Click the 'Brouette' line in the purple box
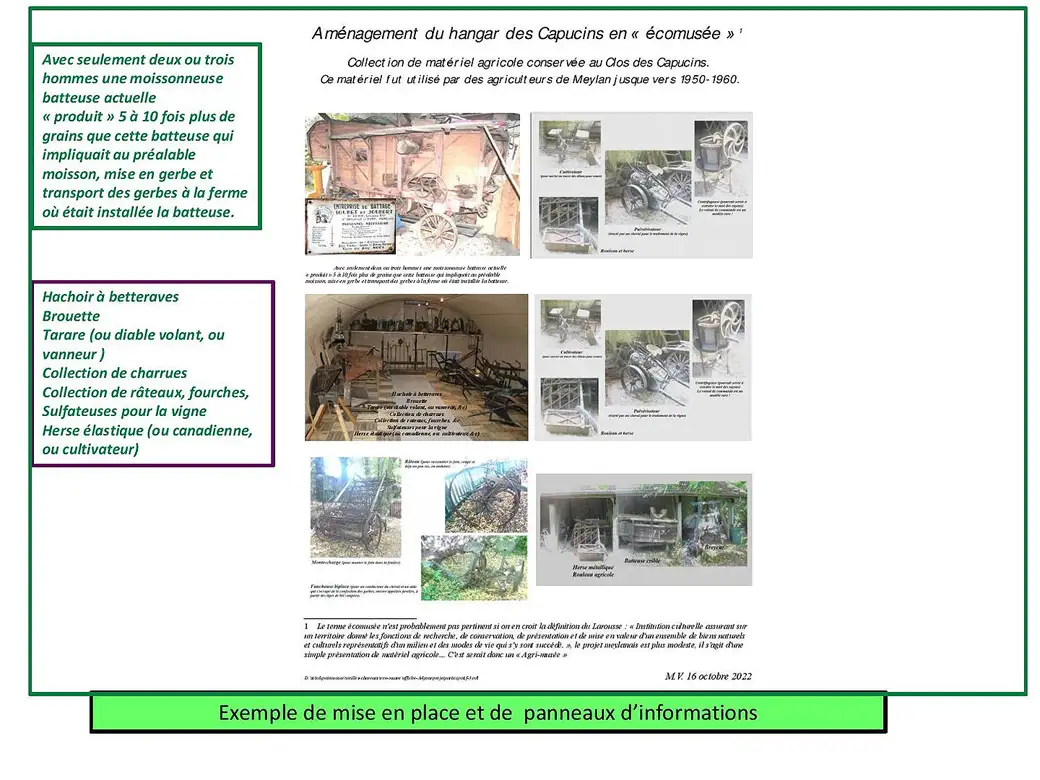The width and height of the screenshot is (1040, 780). [x=71, y=316]
